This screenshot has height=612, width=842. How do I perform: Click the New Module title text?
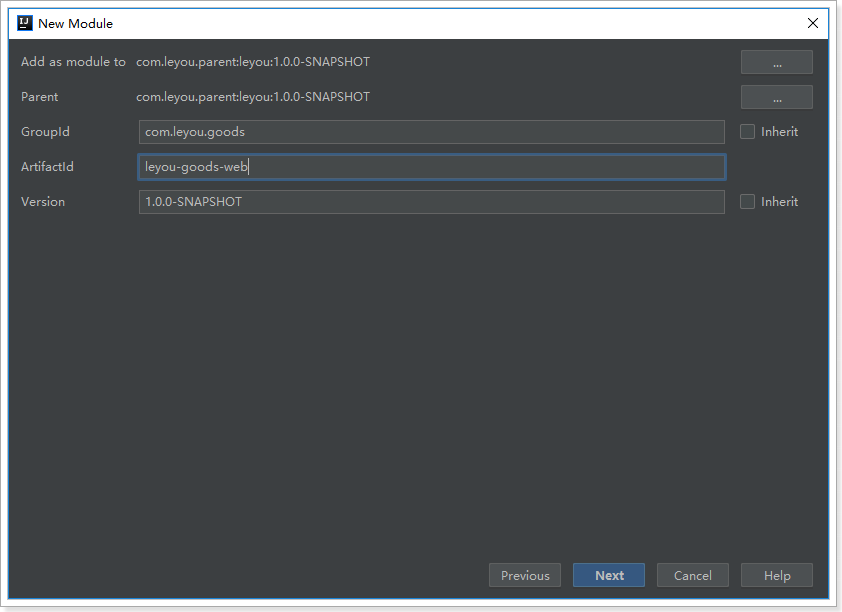pyautogui.click(x=76, y=24)
